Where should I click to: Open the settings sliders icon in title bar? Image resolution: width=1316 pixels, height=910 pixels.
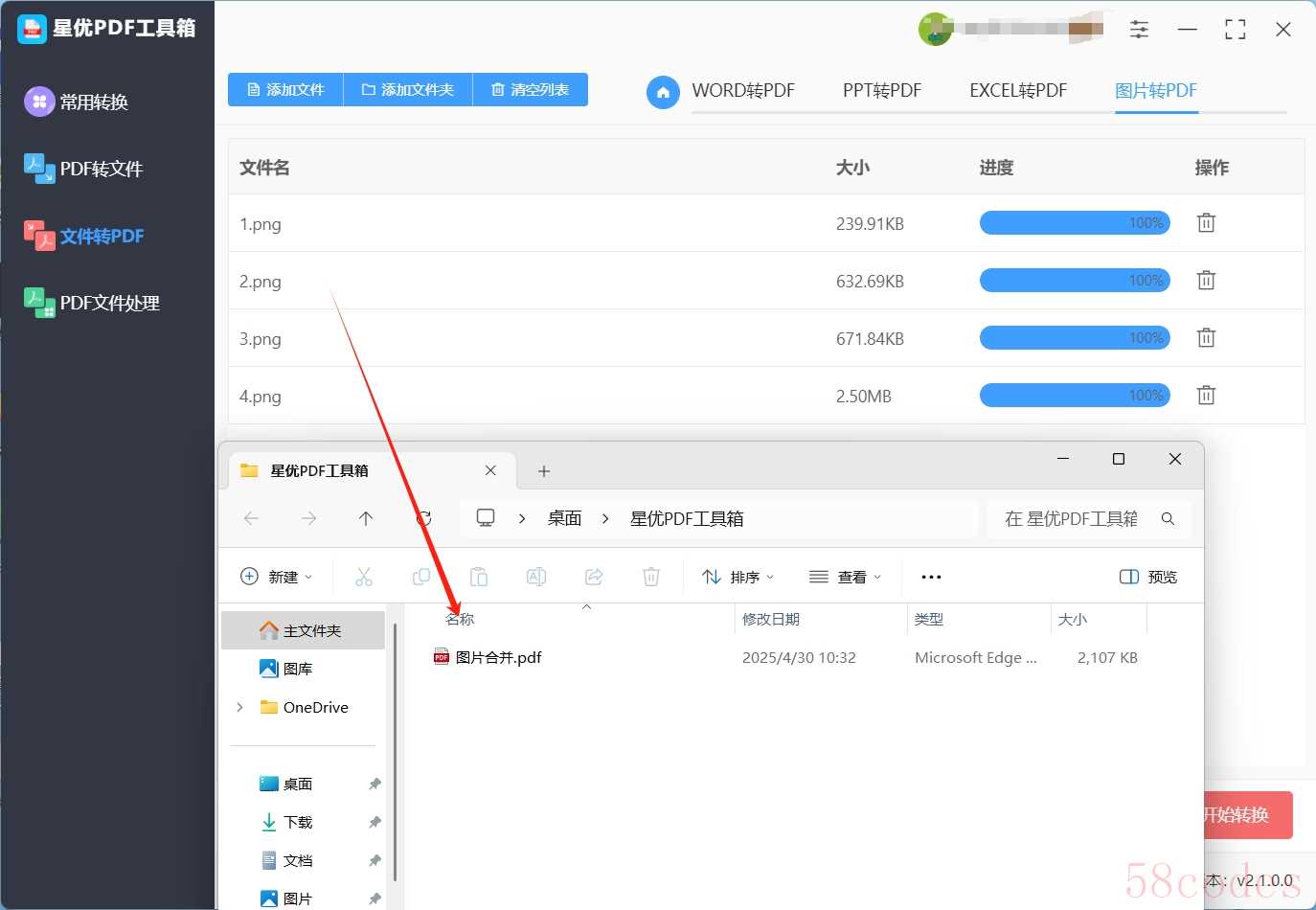(x=1139, y=30)
